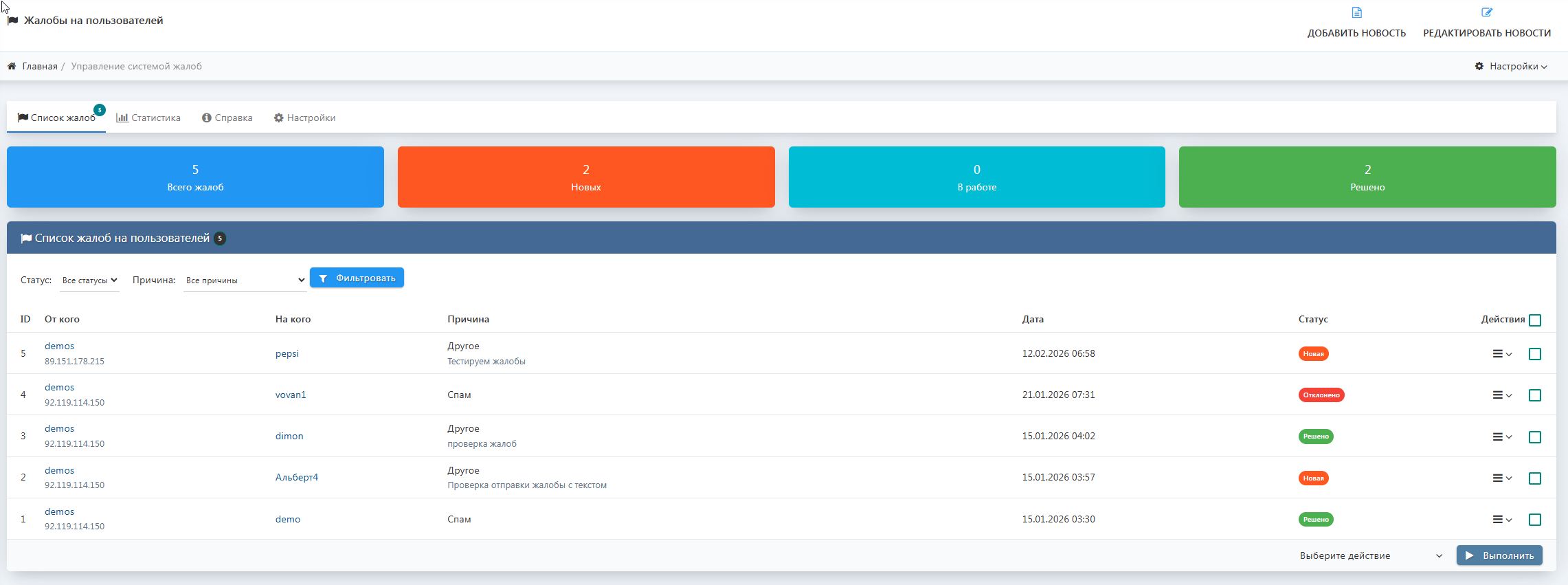Open actions menu icon for complaint 3

(1501, 437)
